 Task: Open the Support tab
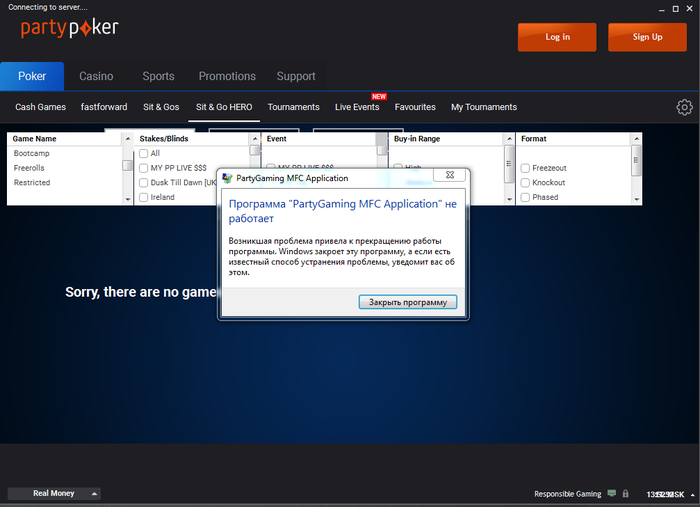pos(296,76)
